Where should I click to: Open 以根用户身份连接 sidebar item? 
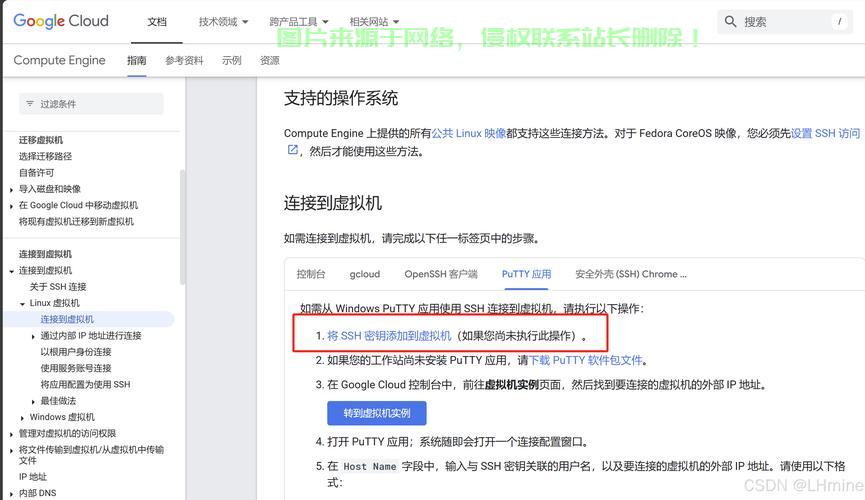pos(76,352)
